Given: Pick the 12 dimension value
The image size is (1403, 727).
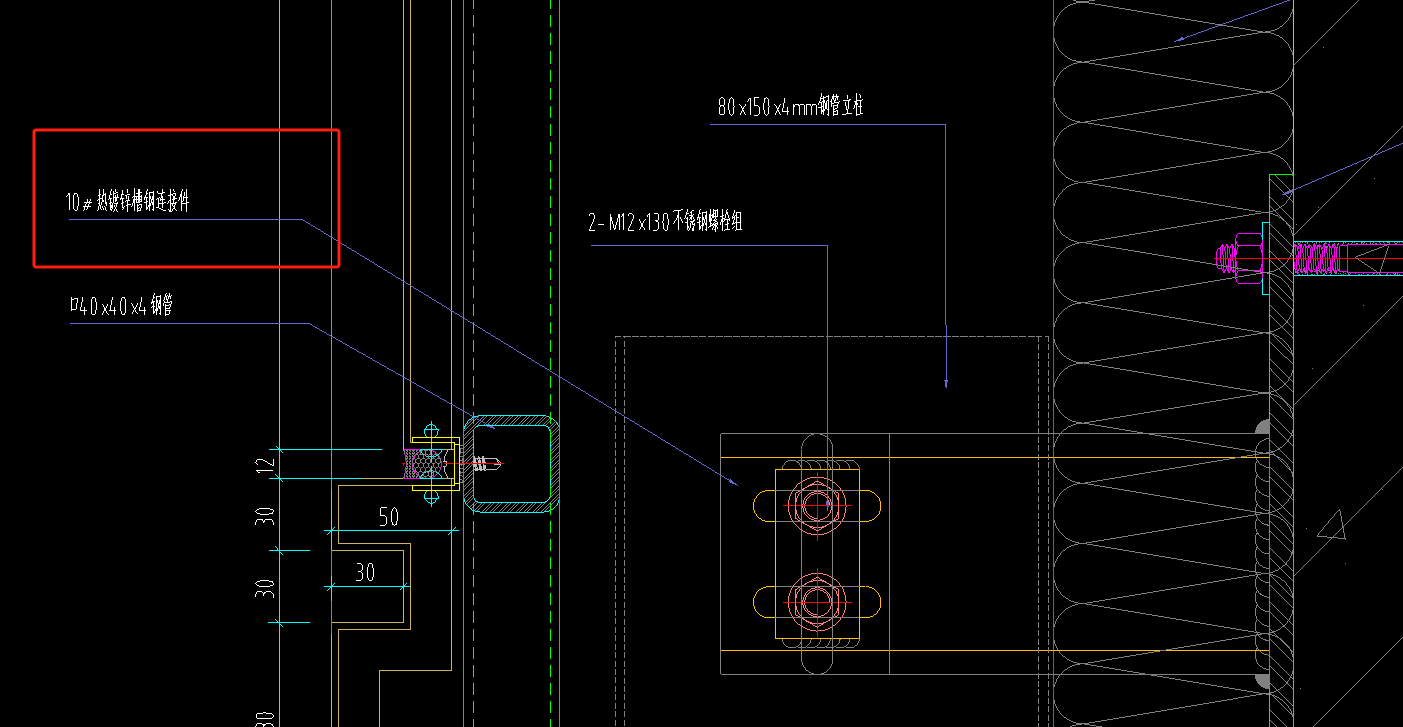Looking at the screenshot, I should [x=264, y=465].
